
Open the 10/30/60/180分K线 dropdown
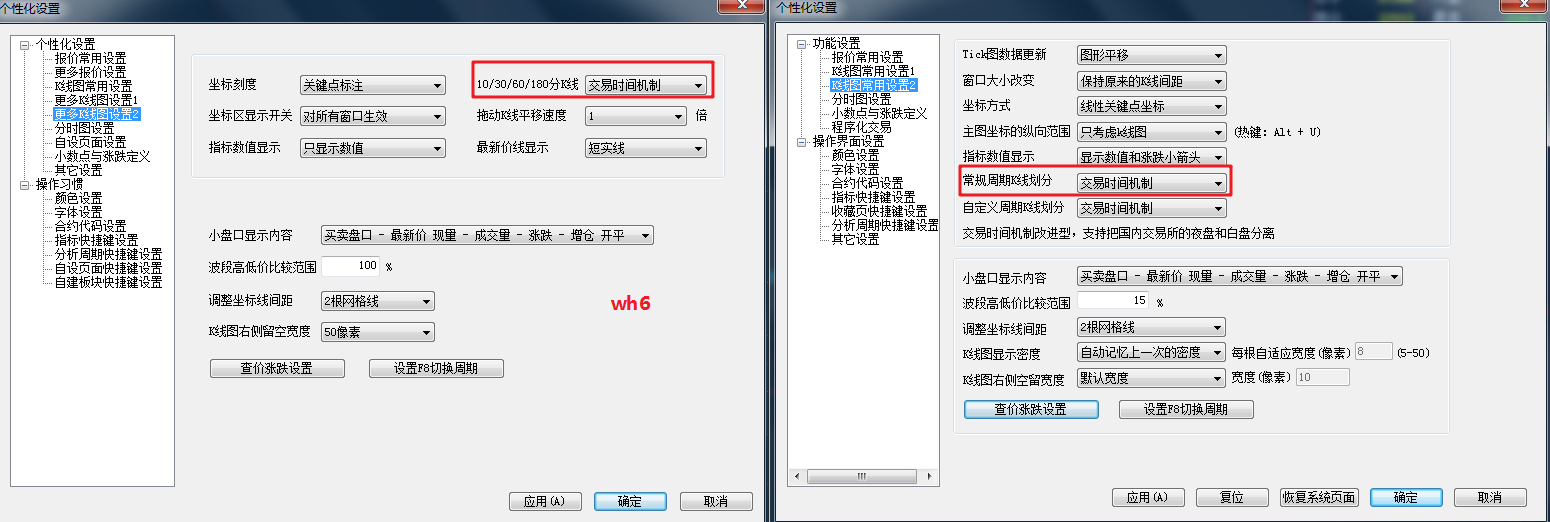coord(646,85)
